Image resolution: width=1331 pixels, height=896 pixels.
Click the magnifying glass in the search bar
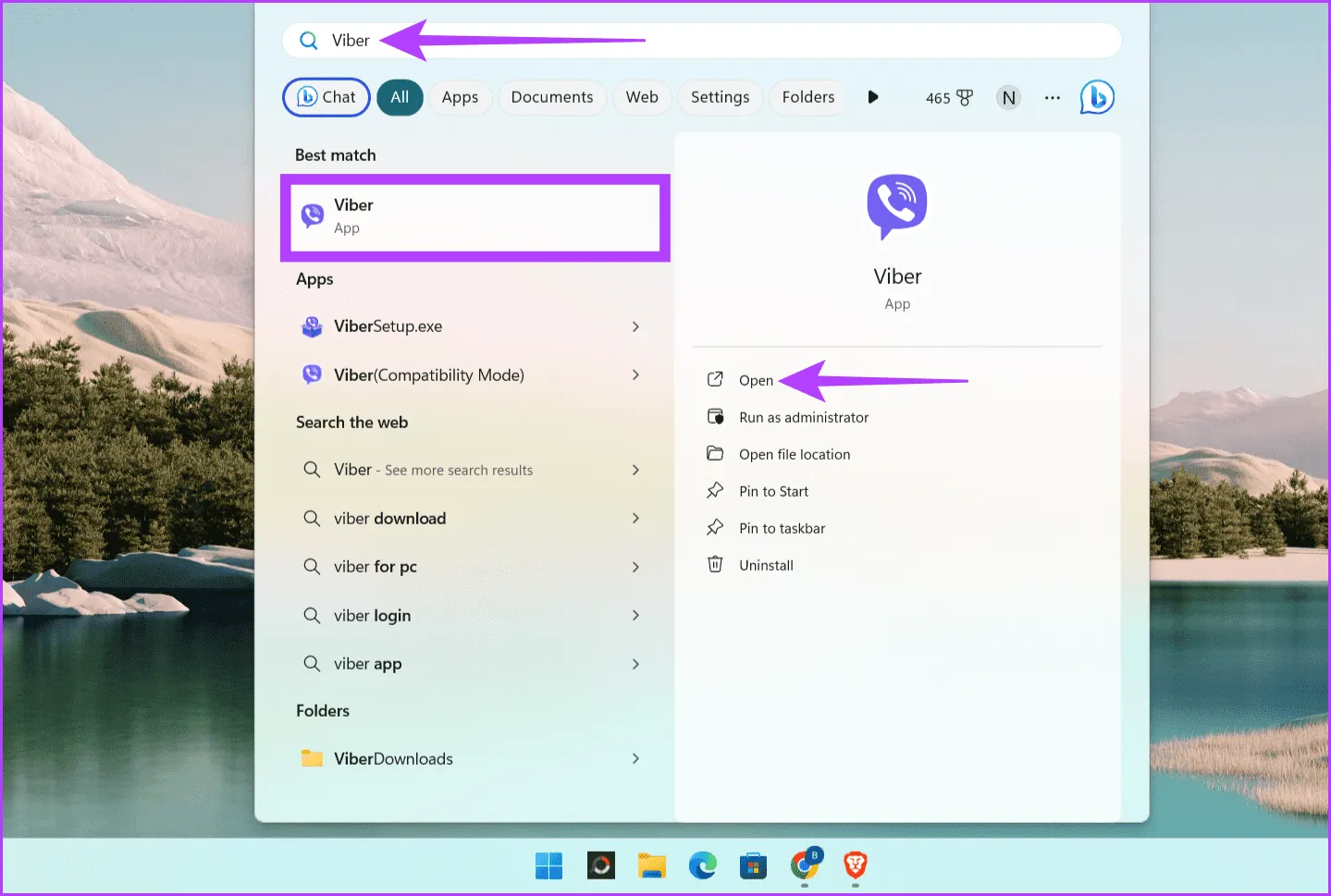[308, 40]
